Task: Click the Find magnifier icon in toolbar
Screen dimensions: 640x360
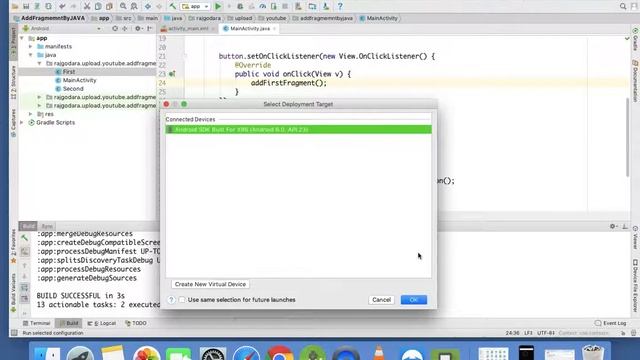Action: pyautogui.click(x=123, y=6)
